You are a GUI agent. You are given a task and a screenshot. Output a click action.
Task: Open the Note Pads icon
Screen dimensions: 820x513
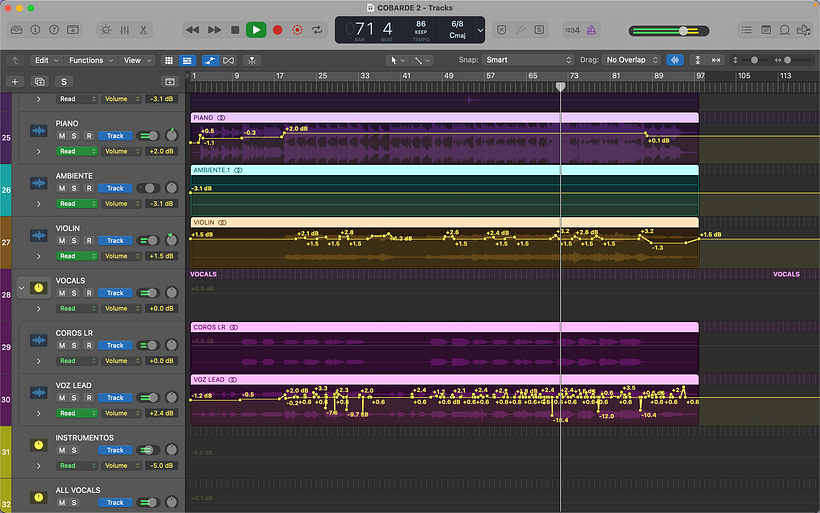pos(766,30)
